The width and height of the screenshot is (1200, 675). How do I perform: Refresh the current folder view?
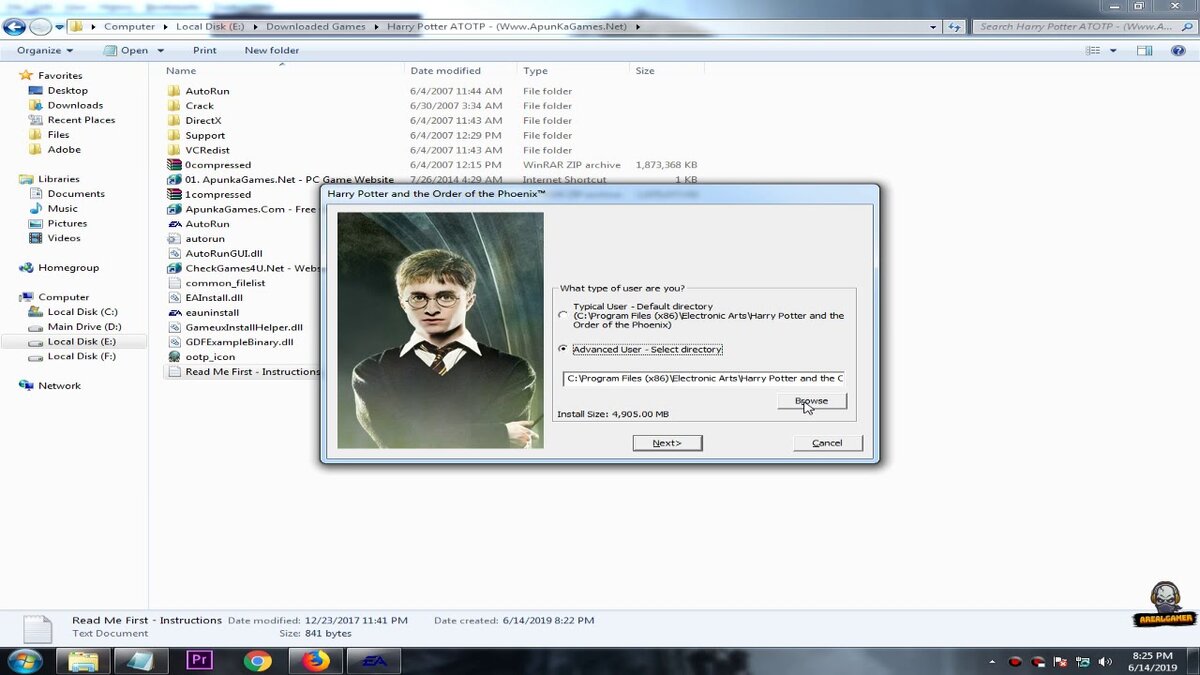click(x=956, y=26)
